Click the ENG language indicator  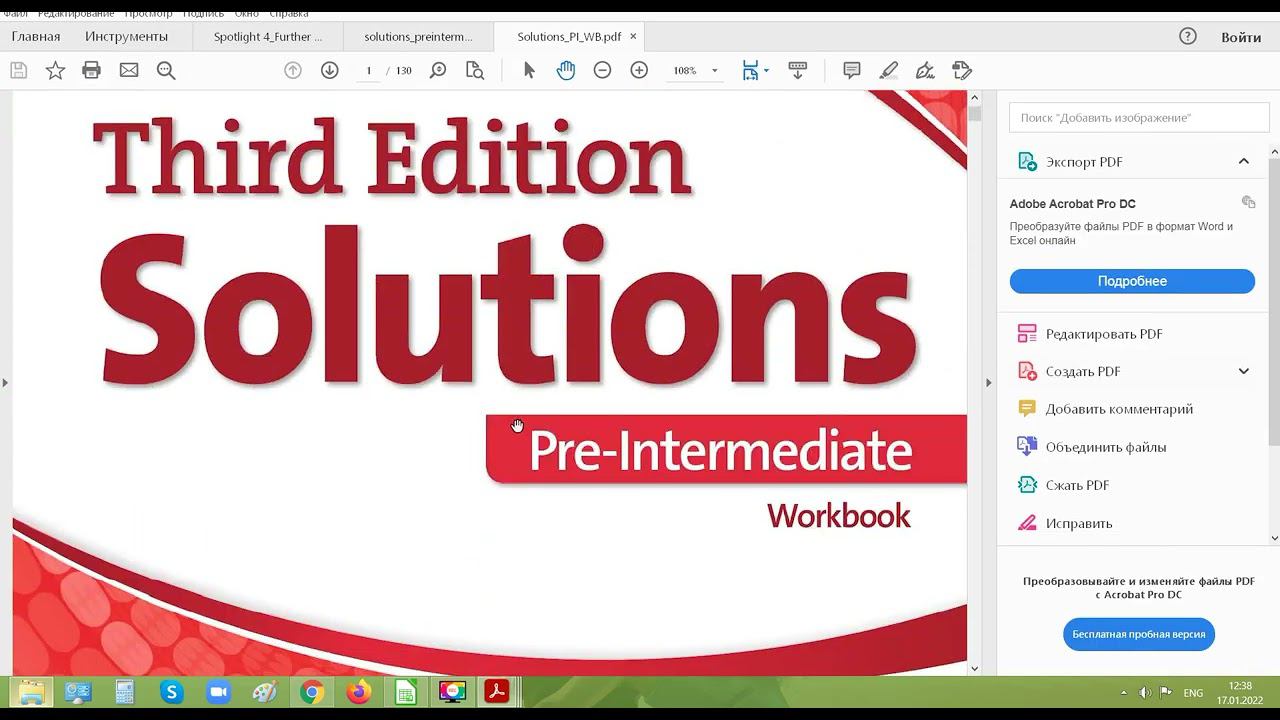[1193, 693]
